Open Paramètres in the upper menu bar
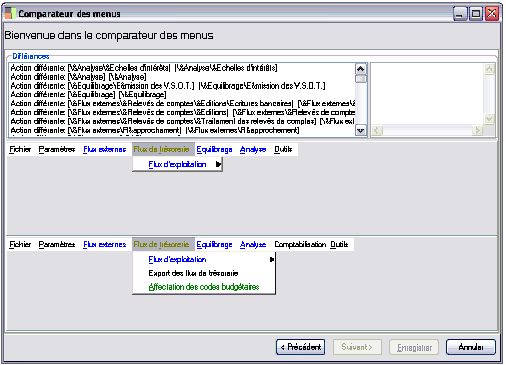Viewport: 506px width, 365px height. (57, 149)
